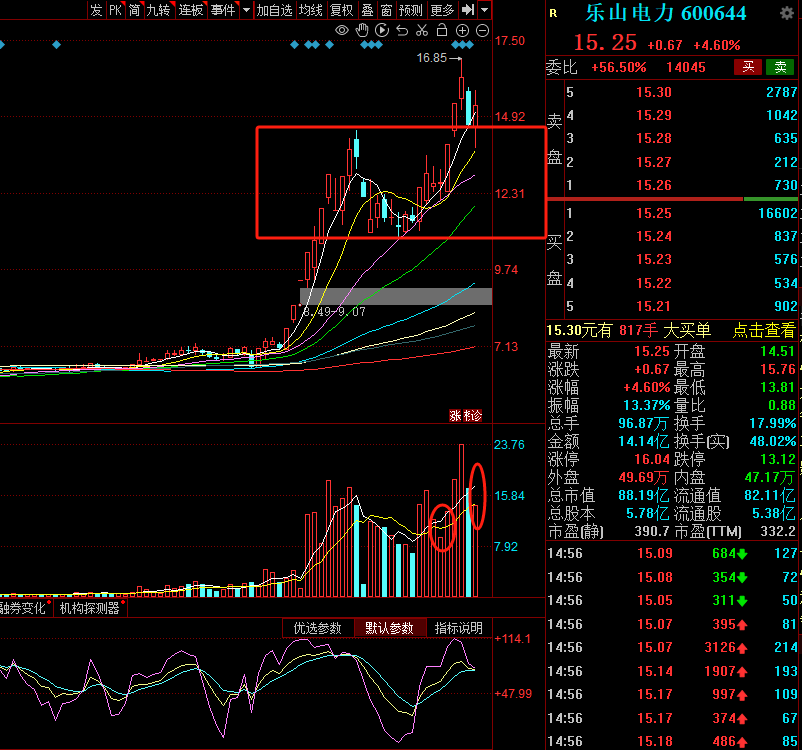Click the 发 toolbar button

[x=96, y=10]
